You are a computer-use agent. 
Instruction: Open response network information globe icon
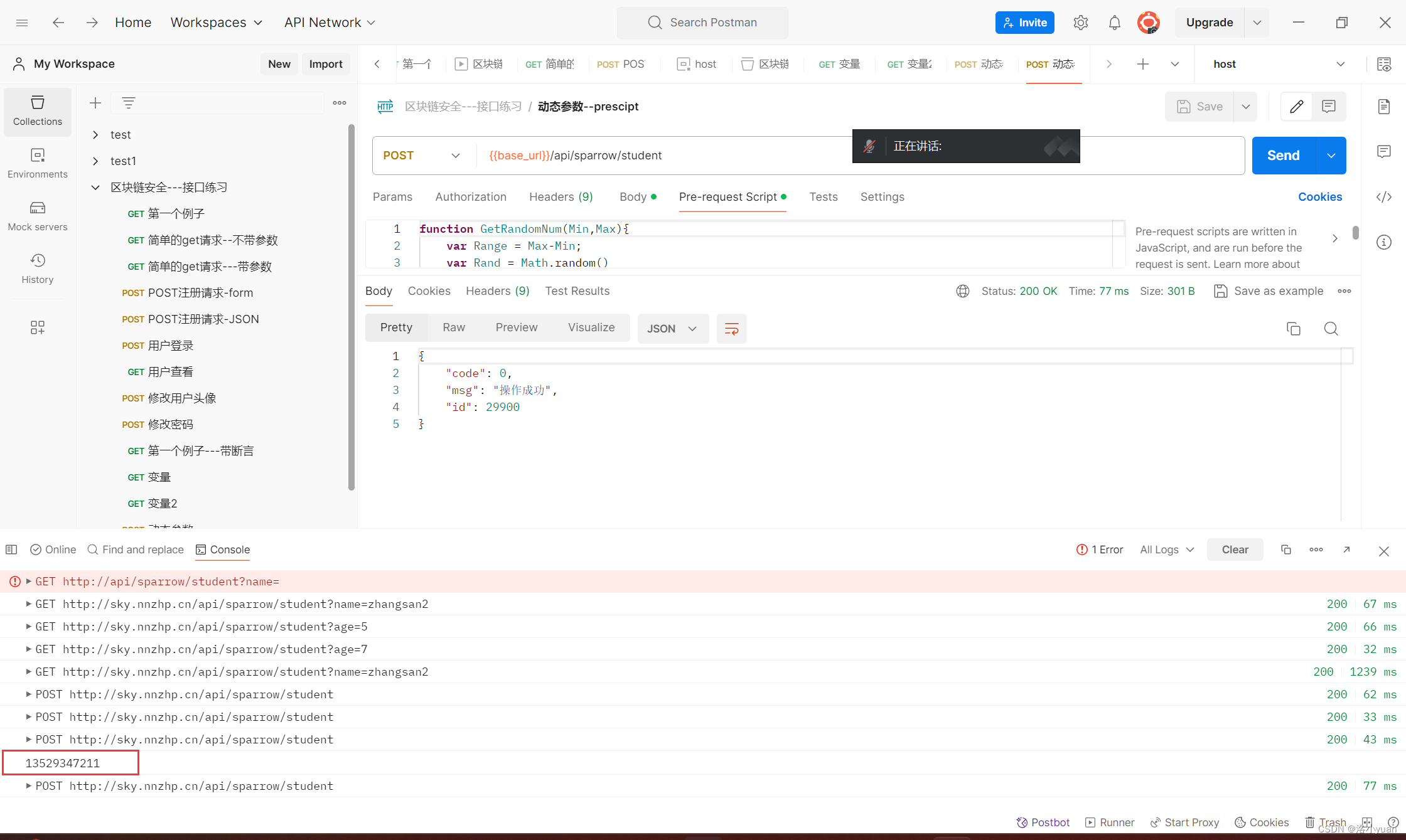pos(963,291)
